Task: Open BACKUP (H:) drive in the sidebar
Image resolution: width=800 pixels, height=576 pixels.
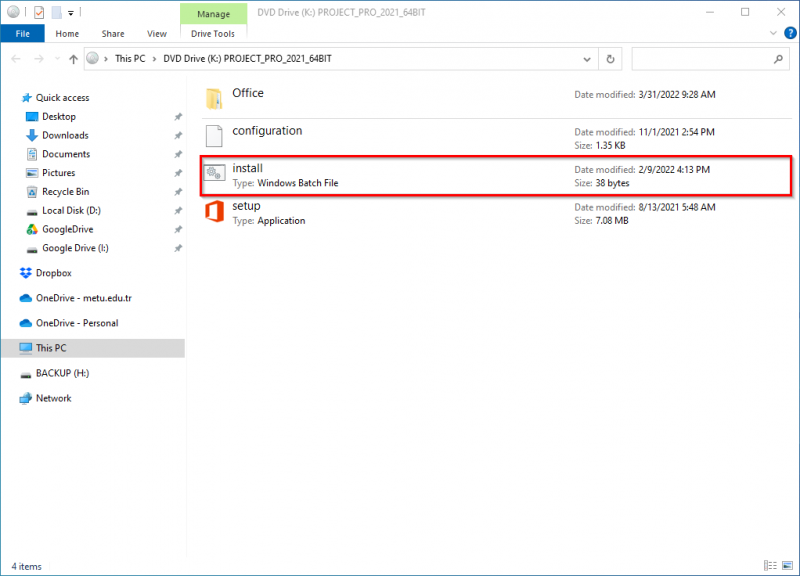Action: [x=62, y=373]
